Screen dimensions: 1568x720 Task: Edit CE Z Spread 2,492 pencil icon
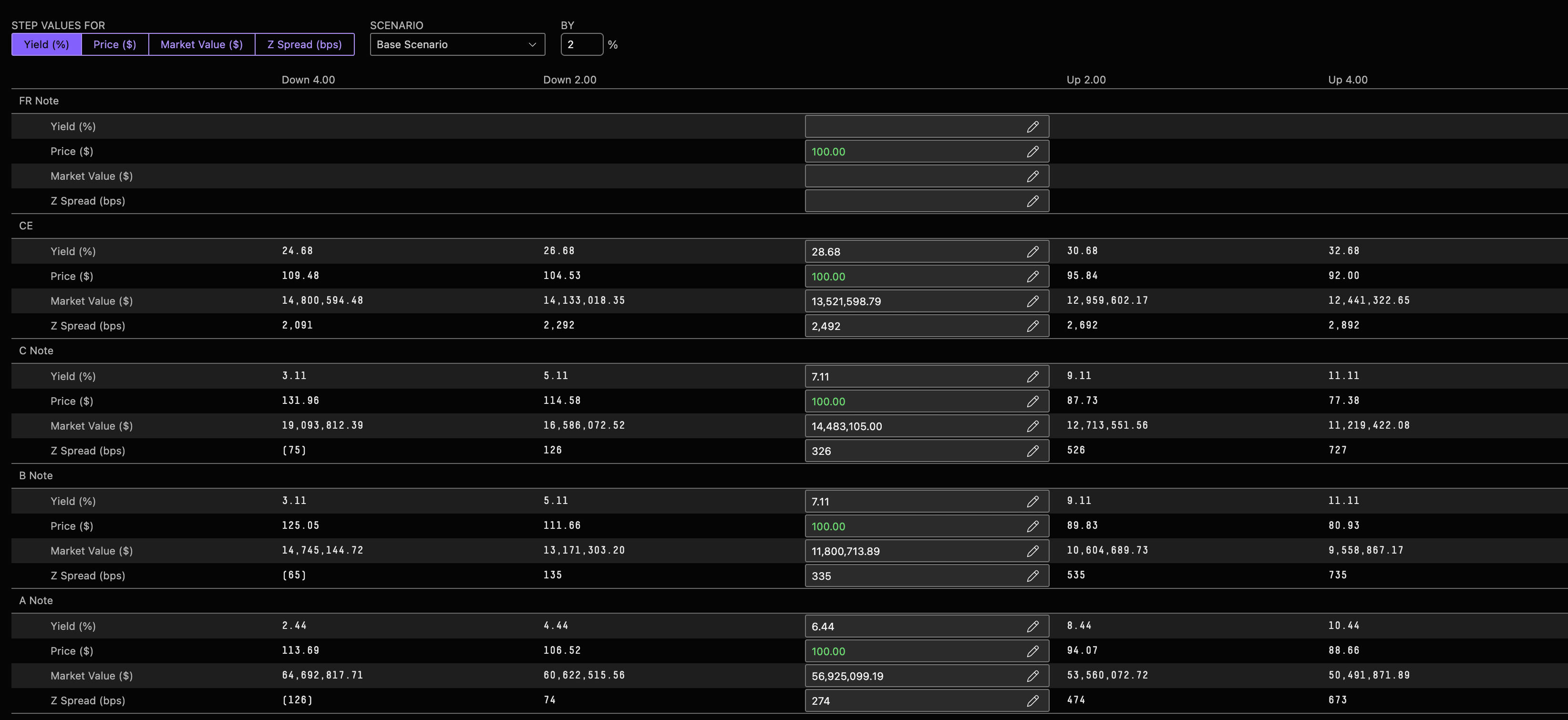pos(1032,326)
